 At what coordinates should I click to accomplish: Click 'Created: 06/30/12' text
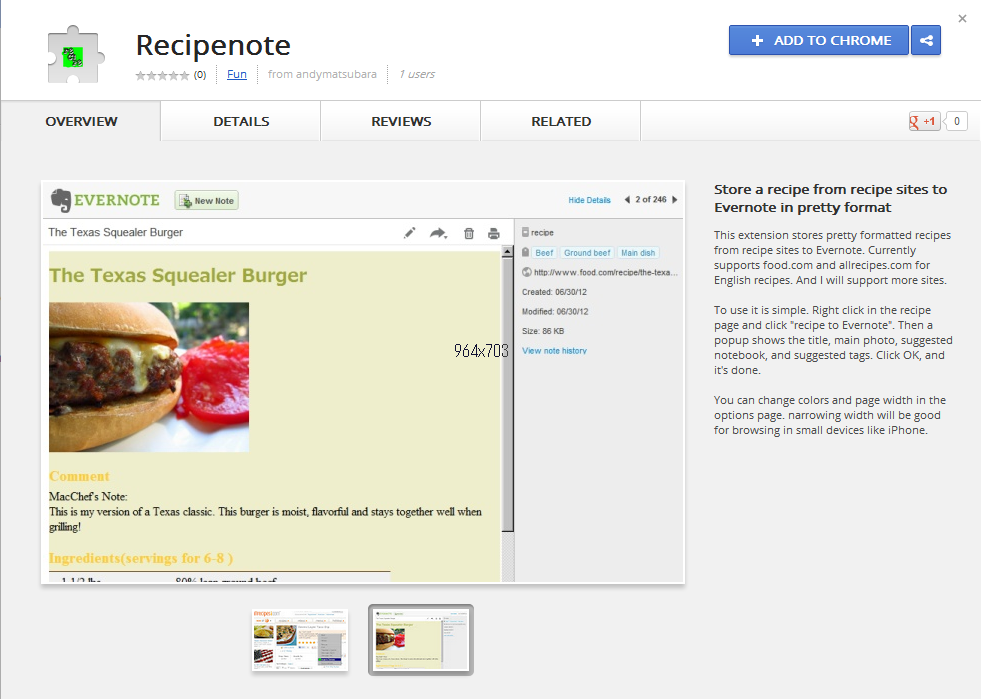tap(554, 292)
